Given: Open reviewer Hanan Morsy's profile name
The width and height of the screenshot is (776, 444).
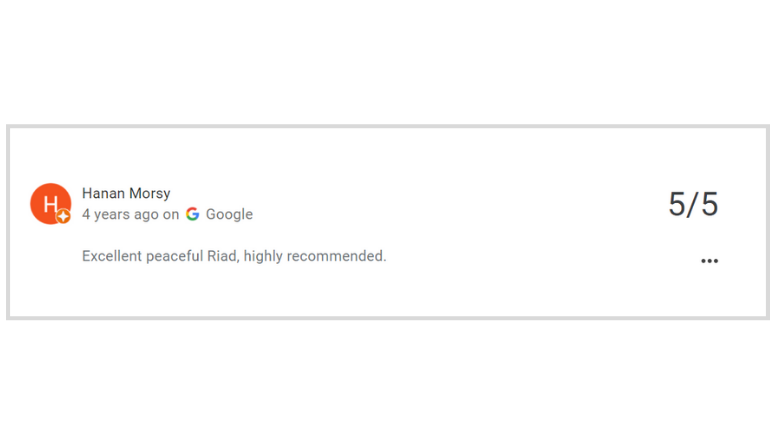Looking at the screenshot, I should pos(126,193).
